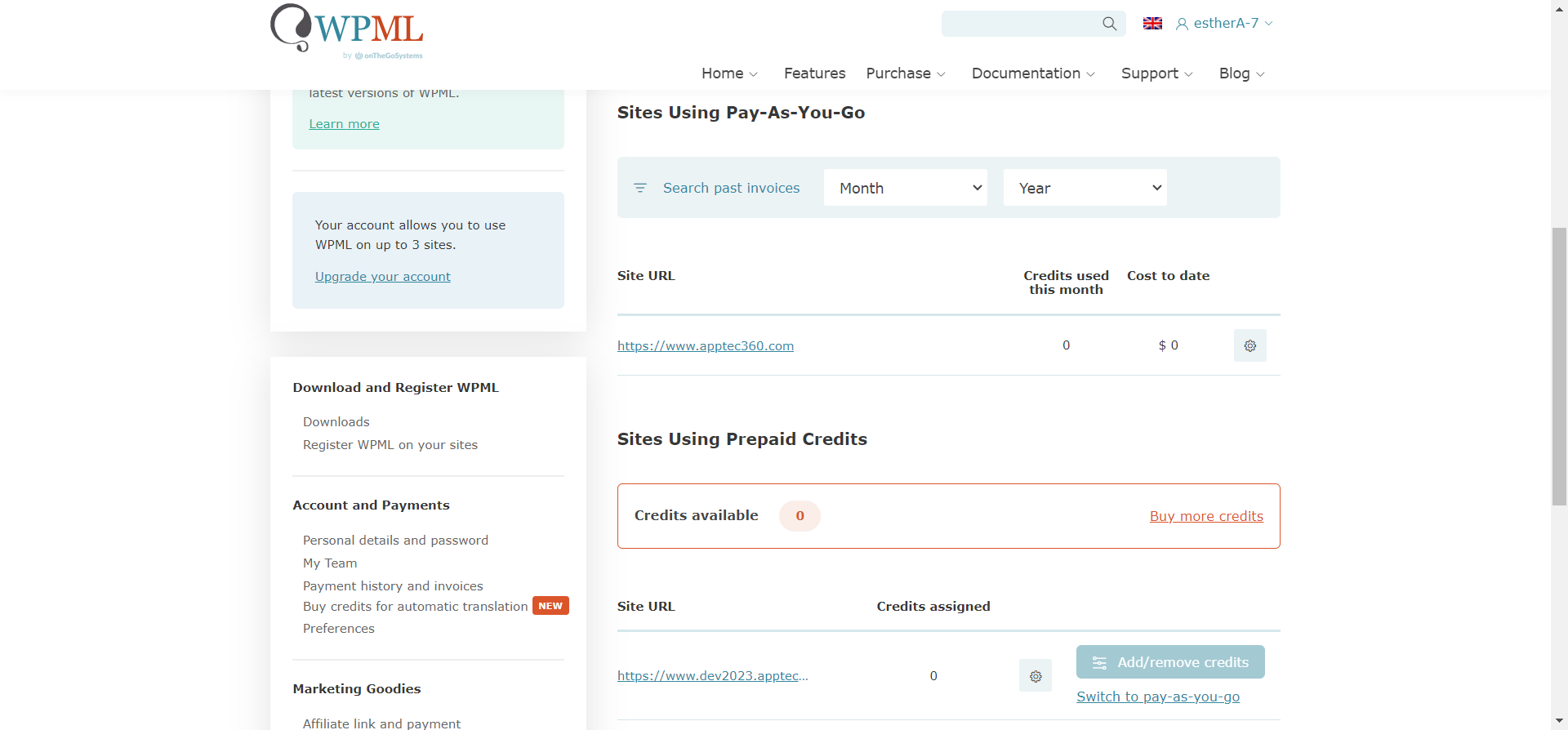
Task: Click Add/remove credits button
Action: coord(1170,662)
